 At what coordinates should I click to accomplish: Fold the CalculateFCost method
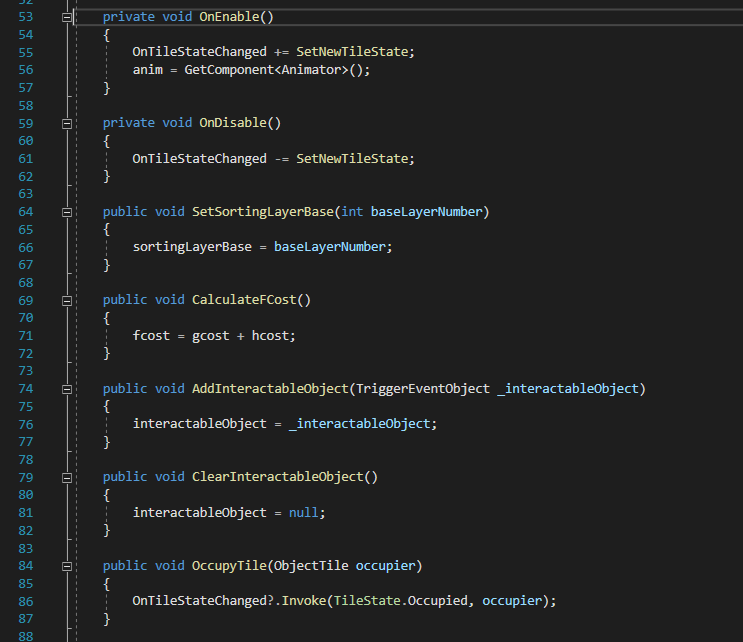(67, 300)
